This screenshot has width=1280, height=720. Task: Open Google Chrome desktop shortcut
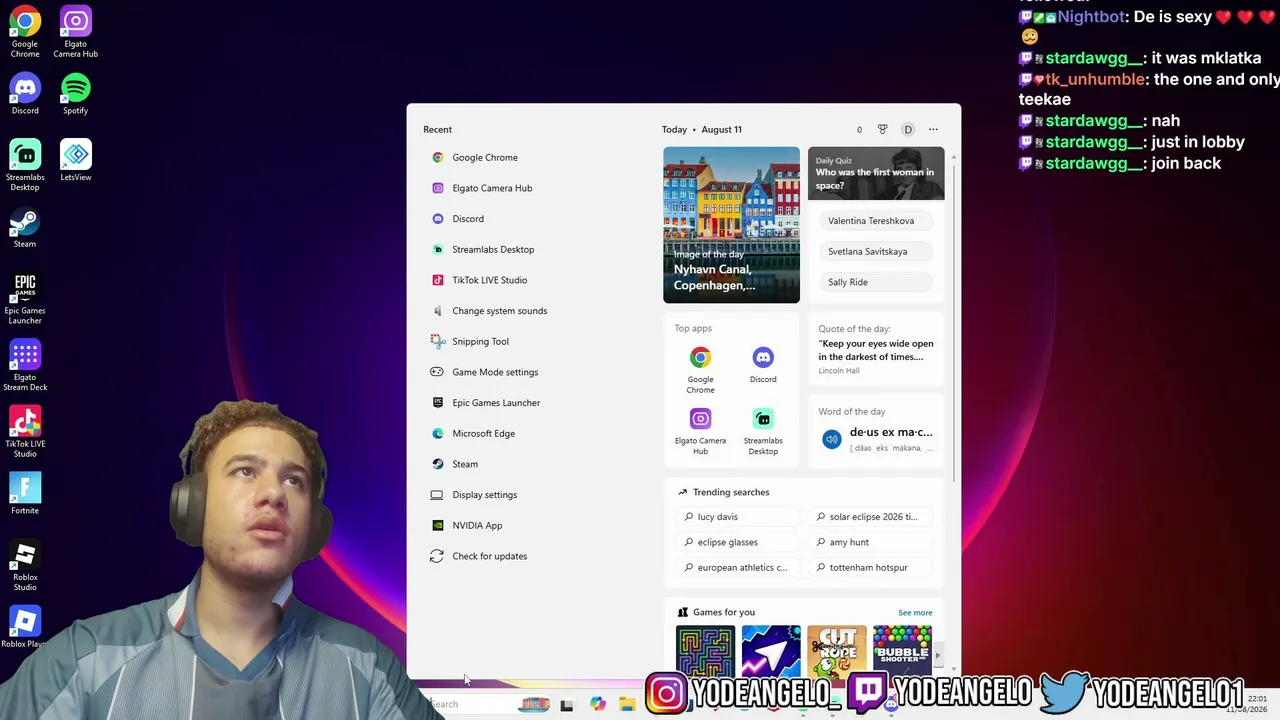pos(25,32)
